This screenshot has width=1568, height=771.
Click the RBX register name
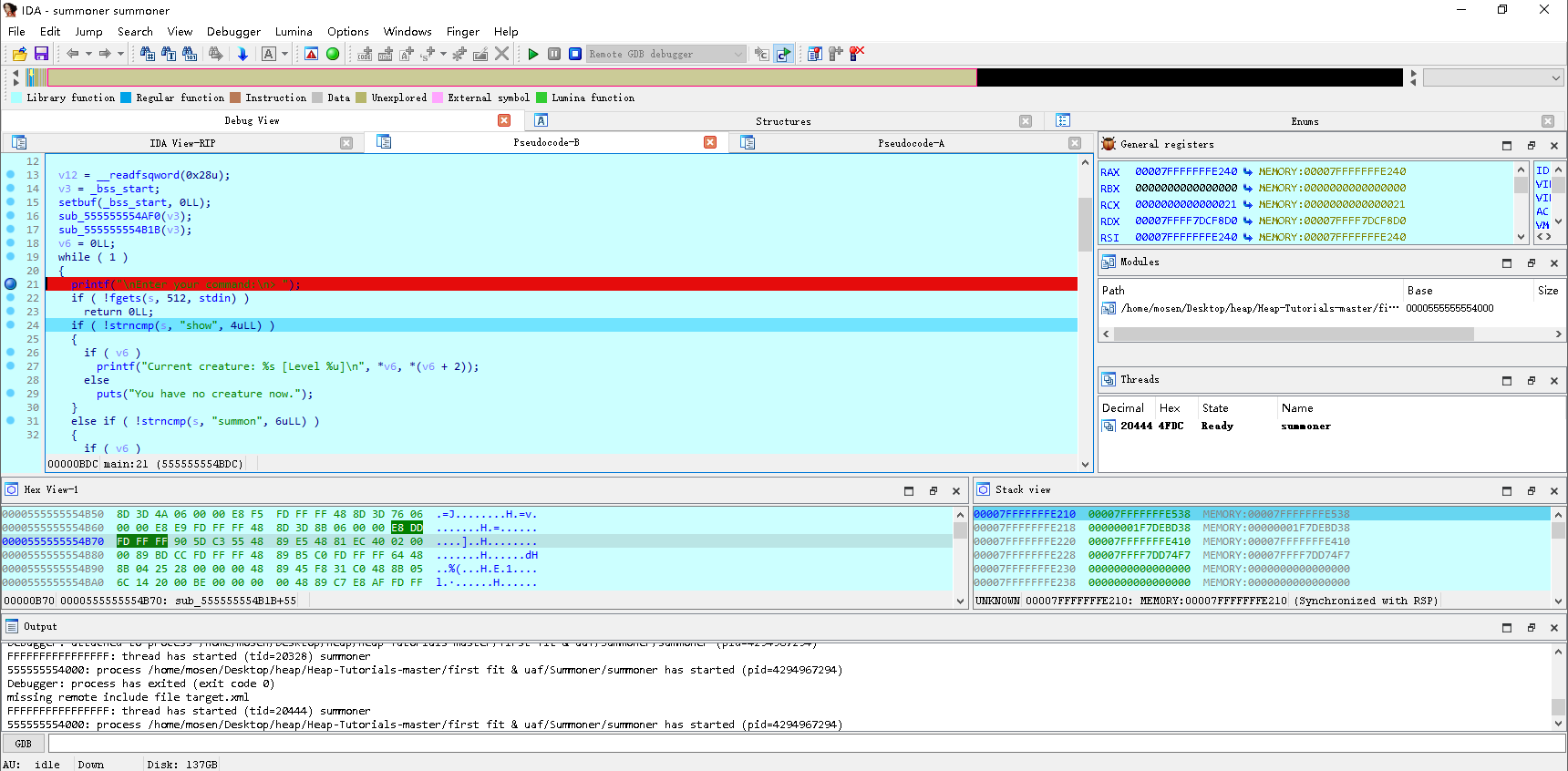click(x=1109, y=189)
